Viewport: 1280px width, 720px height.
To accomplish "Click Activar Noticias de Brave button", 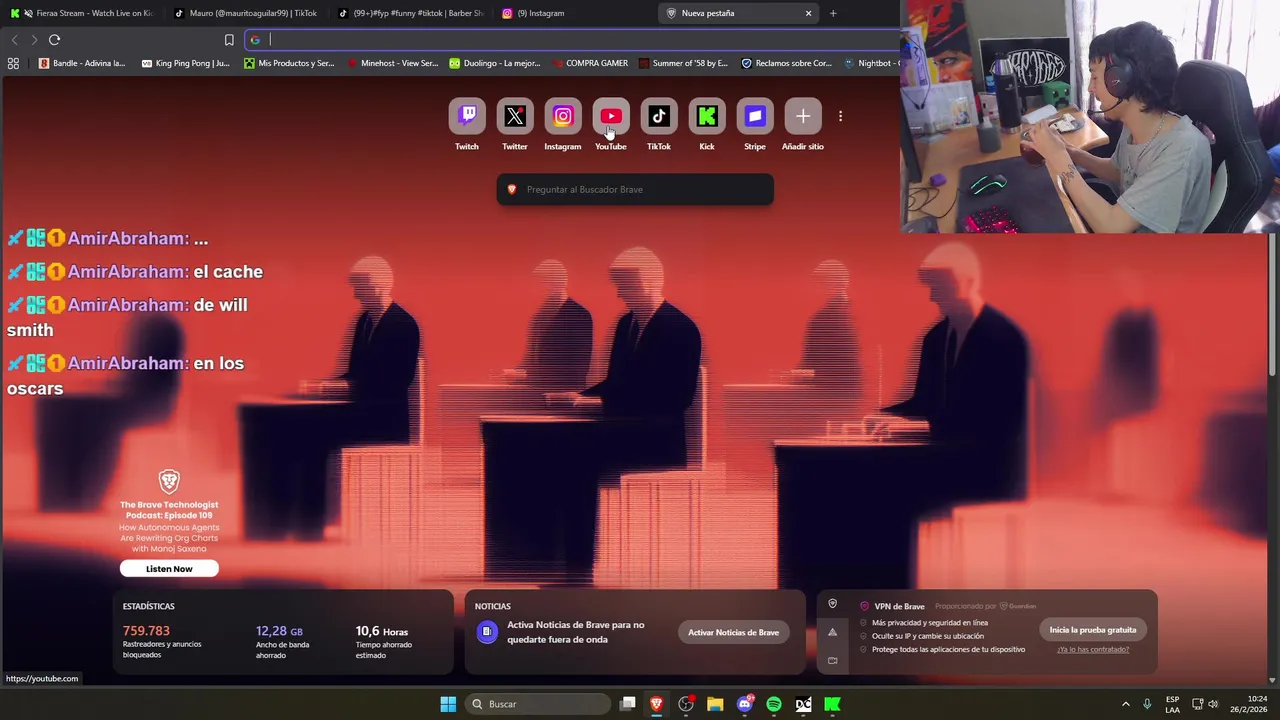I will (x=733, y=632).
